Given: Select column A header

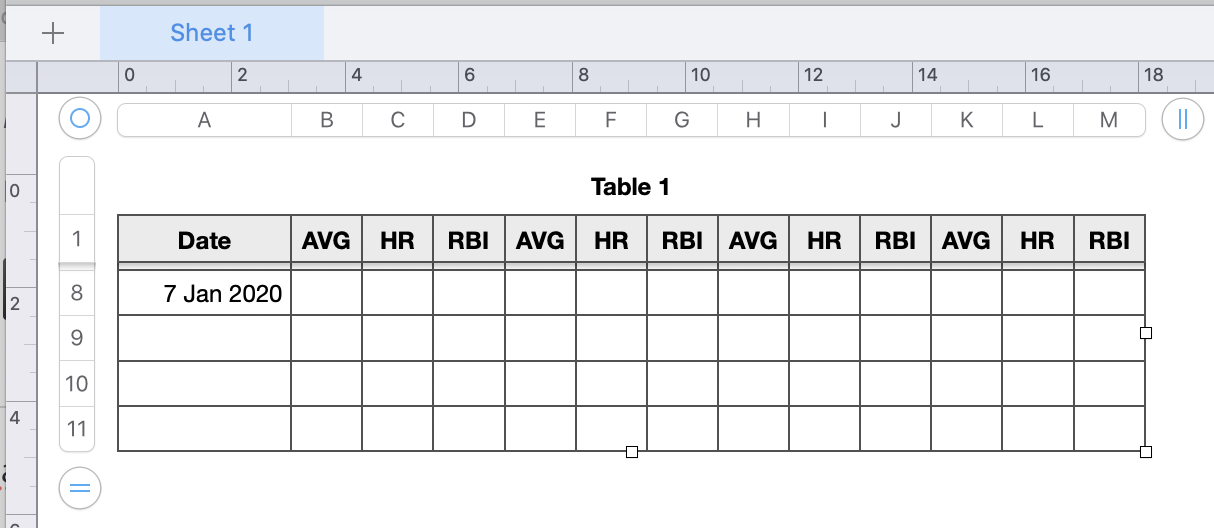Looking at the screenshot, I should [204, 120].
